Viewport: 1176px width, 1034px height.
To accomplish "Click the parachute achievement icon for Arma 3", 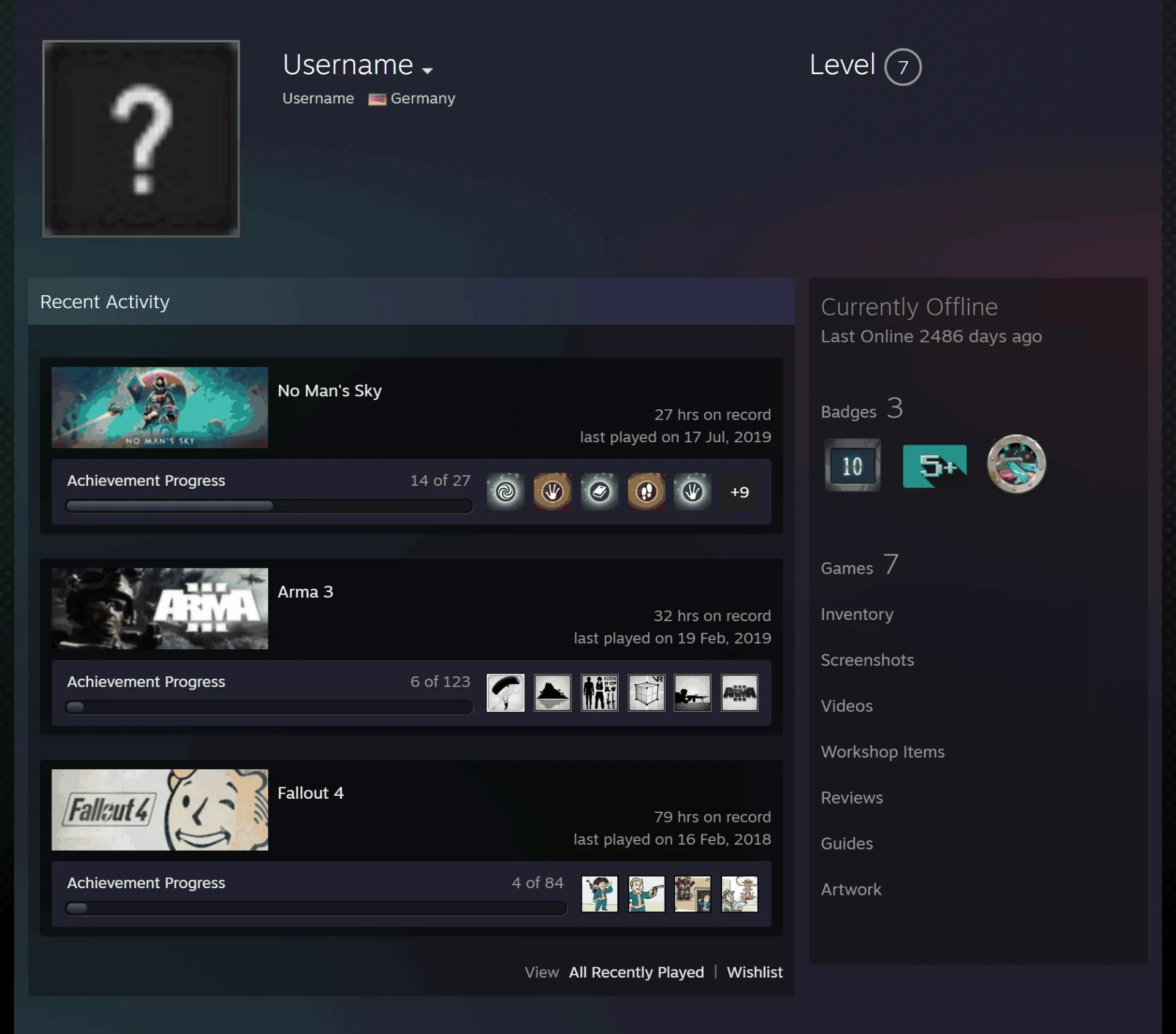I will coord(505,692).
